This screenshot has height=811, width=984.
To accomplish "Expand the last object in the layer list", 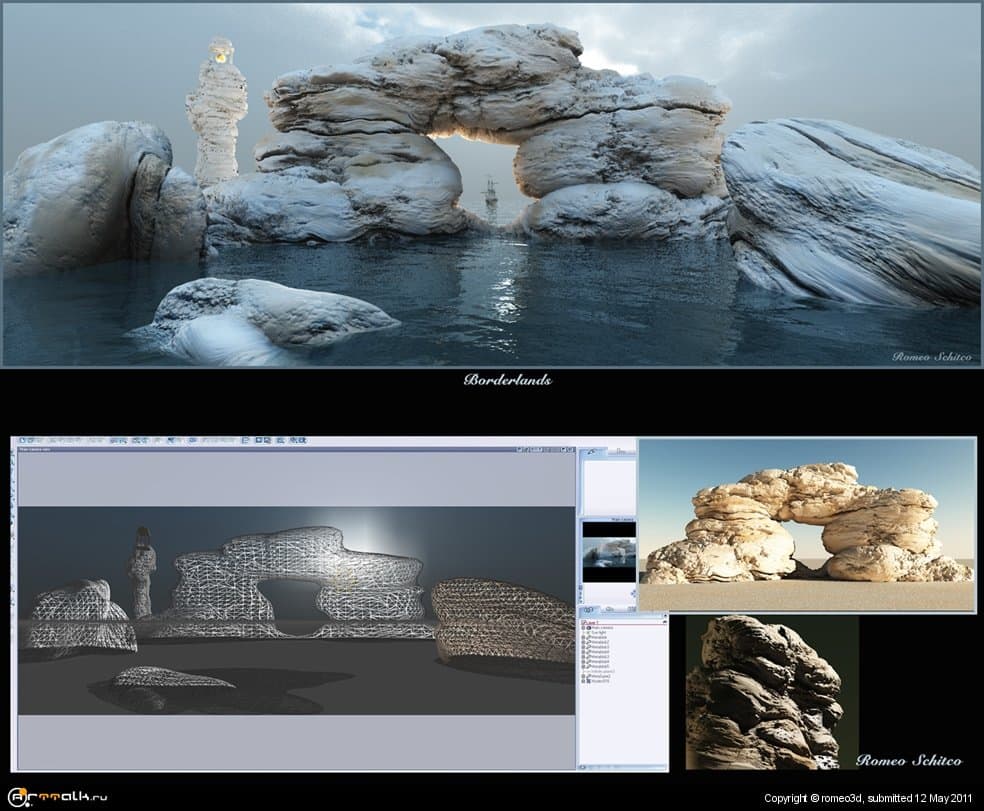I will click(x=584, y=683).
